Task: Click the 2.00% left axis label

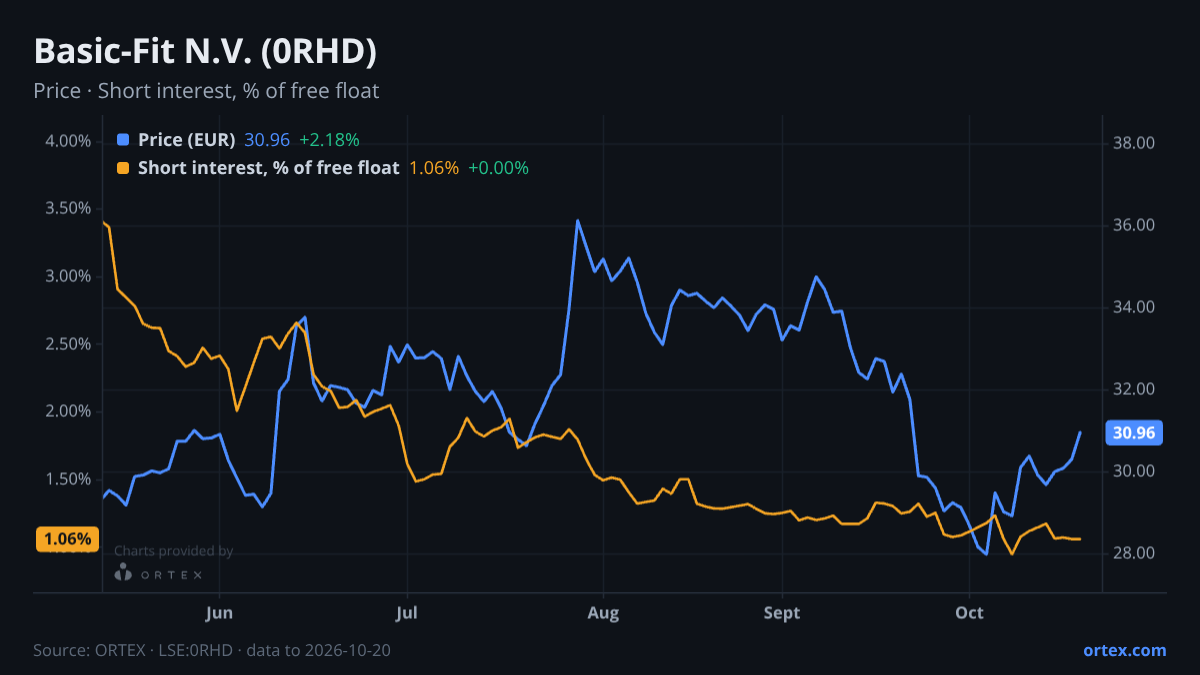Action: pyautogui.click(x=68, y=411)
